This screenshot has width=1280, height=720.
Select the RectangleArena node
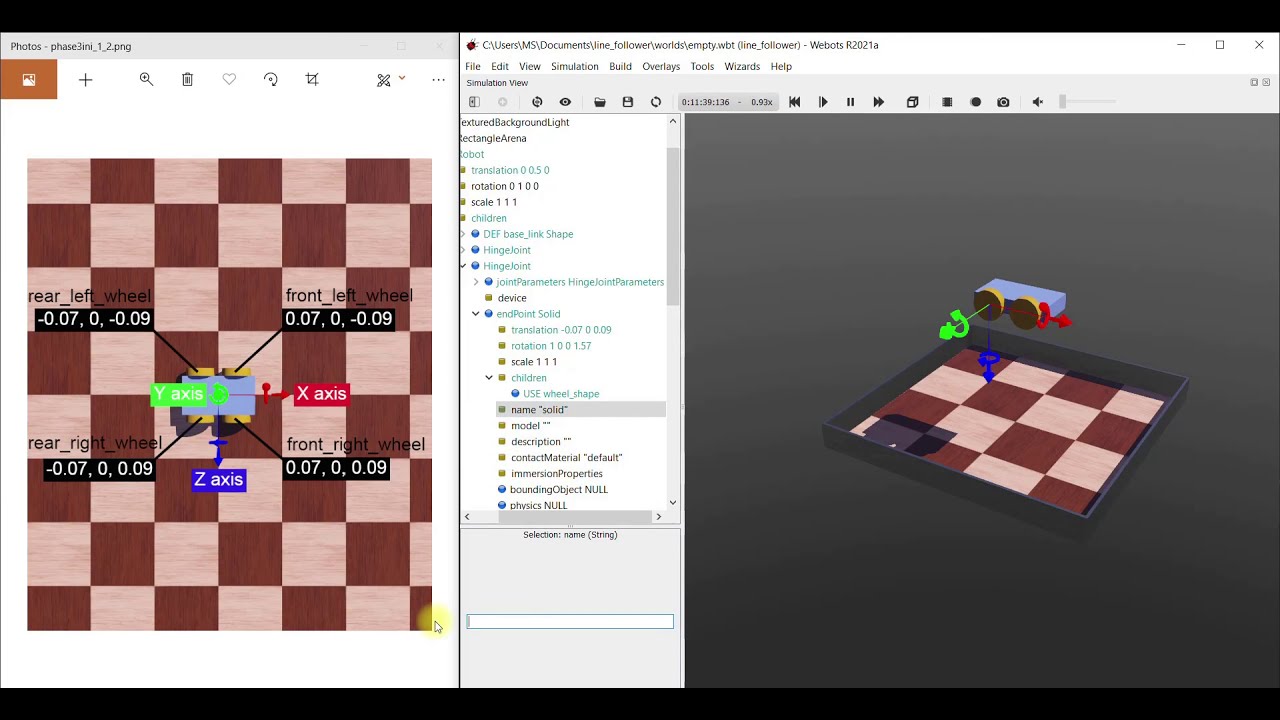pyautogui.click(x=494, y=138)
